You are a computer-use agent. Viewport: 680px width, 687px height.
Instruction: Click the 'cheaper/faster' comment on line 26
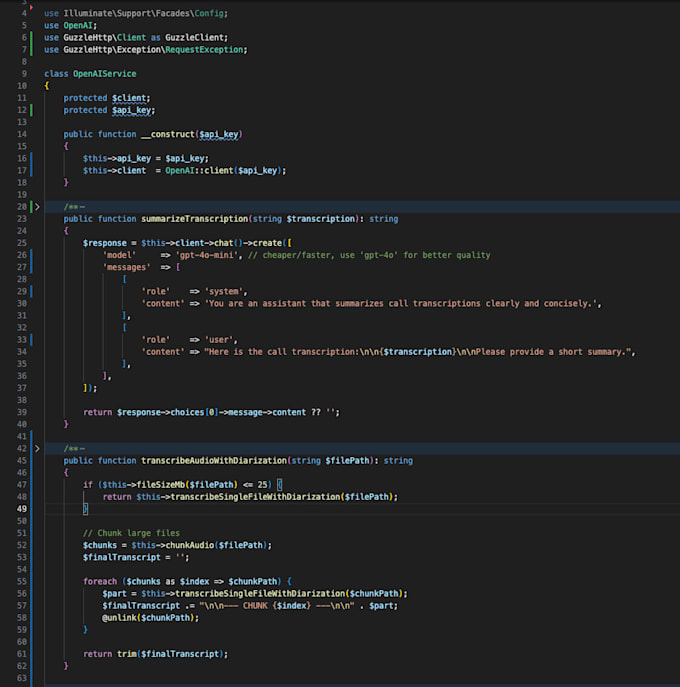pyautogui.click(x=369, y=255)
